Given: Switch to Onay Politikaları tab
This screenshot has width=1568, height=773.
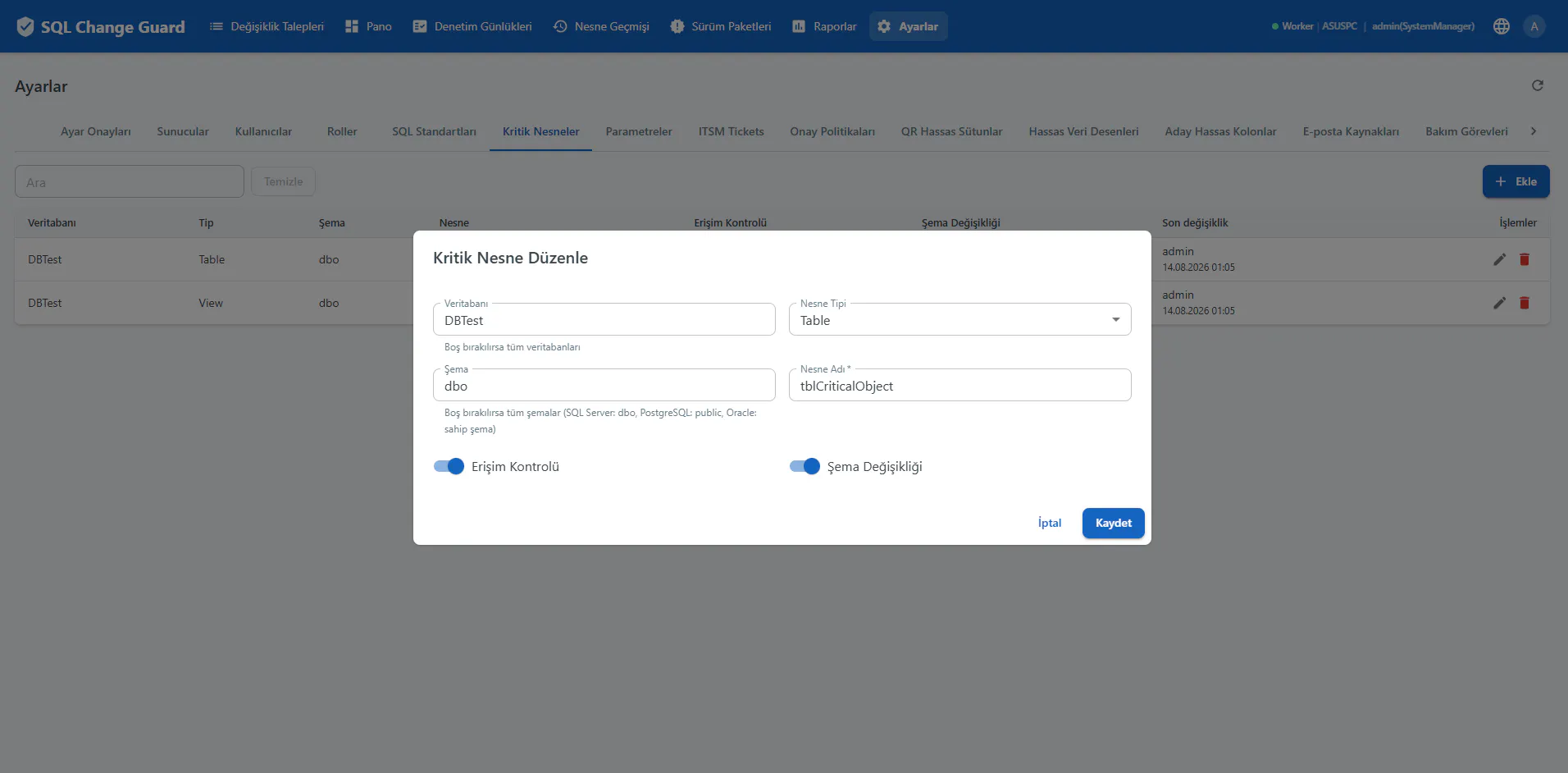Looking at the screenshot, I should click(832, 131).
